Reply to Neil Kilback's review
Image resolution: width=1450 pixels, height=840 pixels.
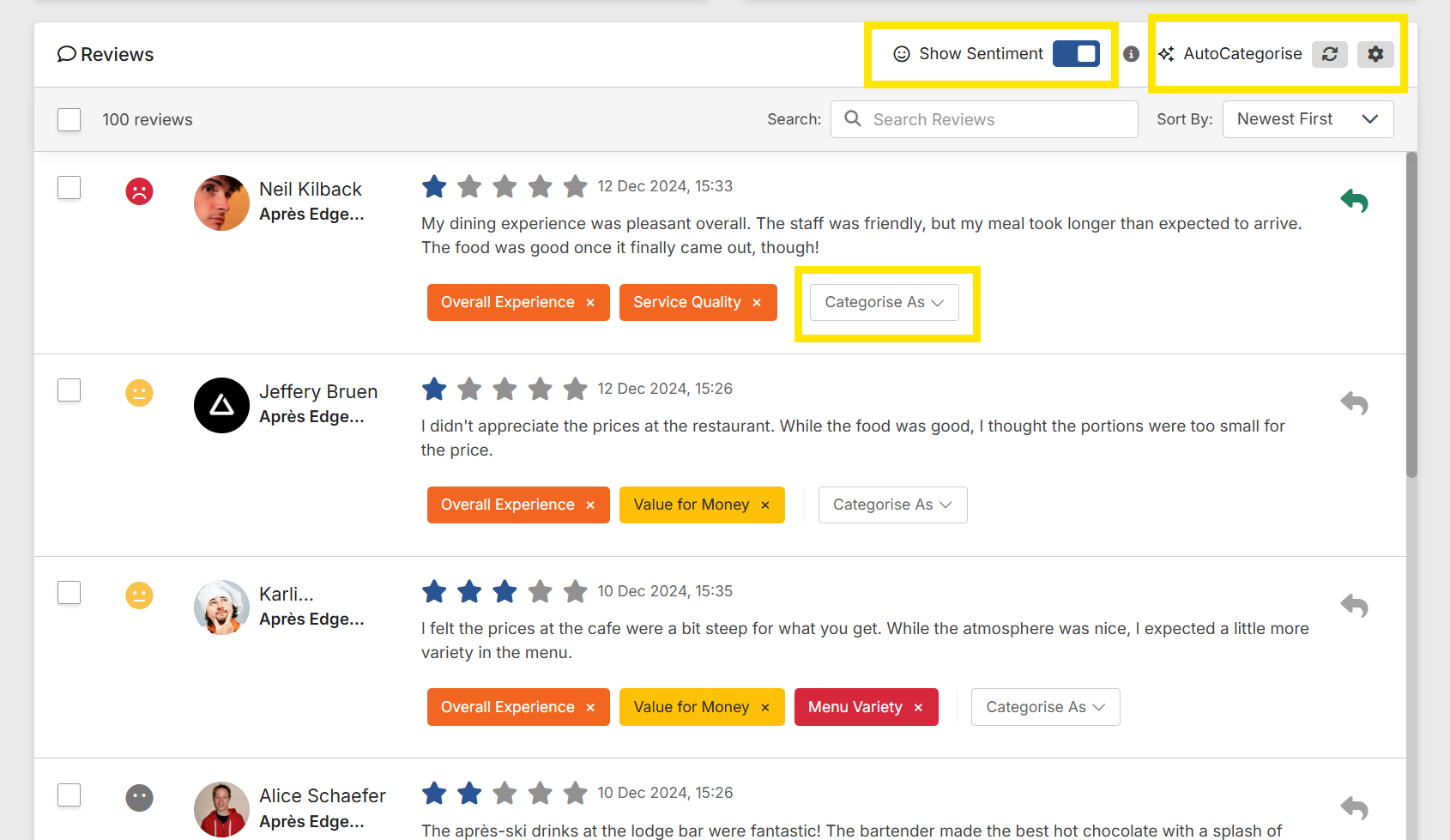click(1354, 201)
